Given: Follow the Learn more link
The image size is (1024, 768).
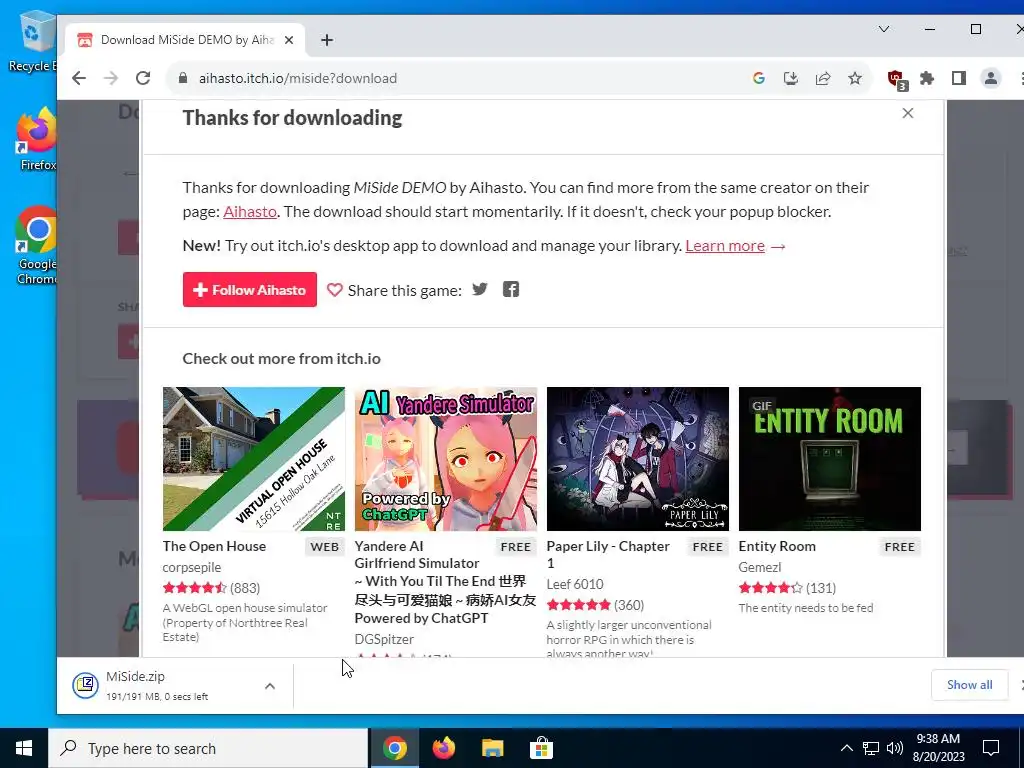Looking at the screenshot, I should [x=725, y=246].
